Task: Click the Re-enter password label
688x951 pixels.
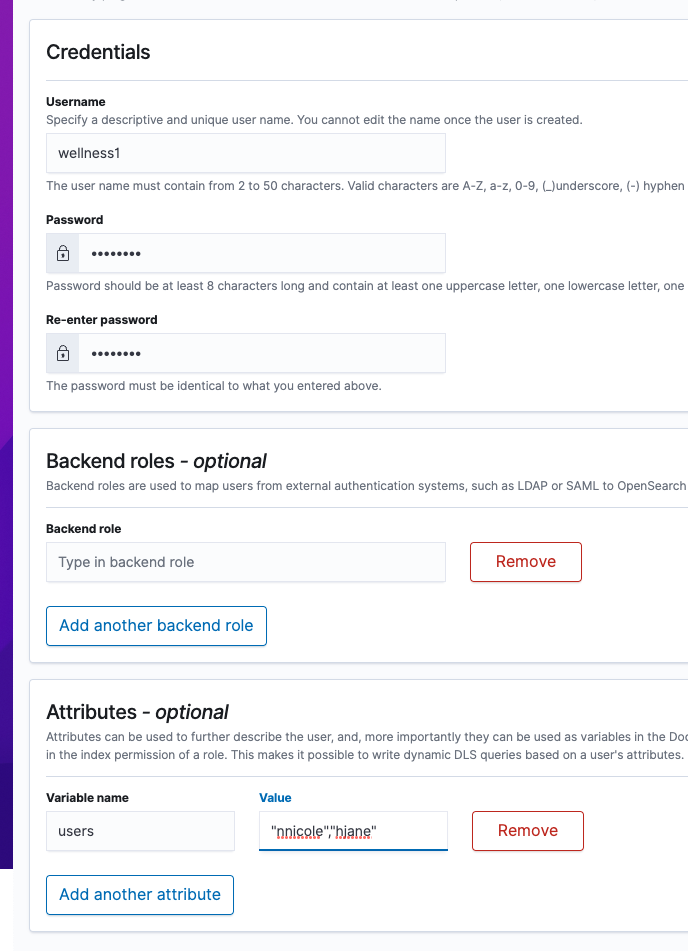Action: pos(102,320)
